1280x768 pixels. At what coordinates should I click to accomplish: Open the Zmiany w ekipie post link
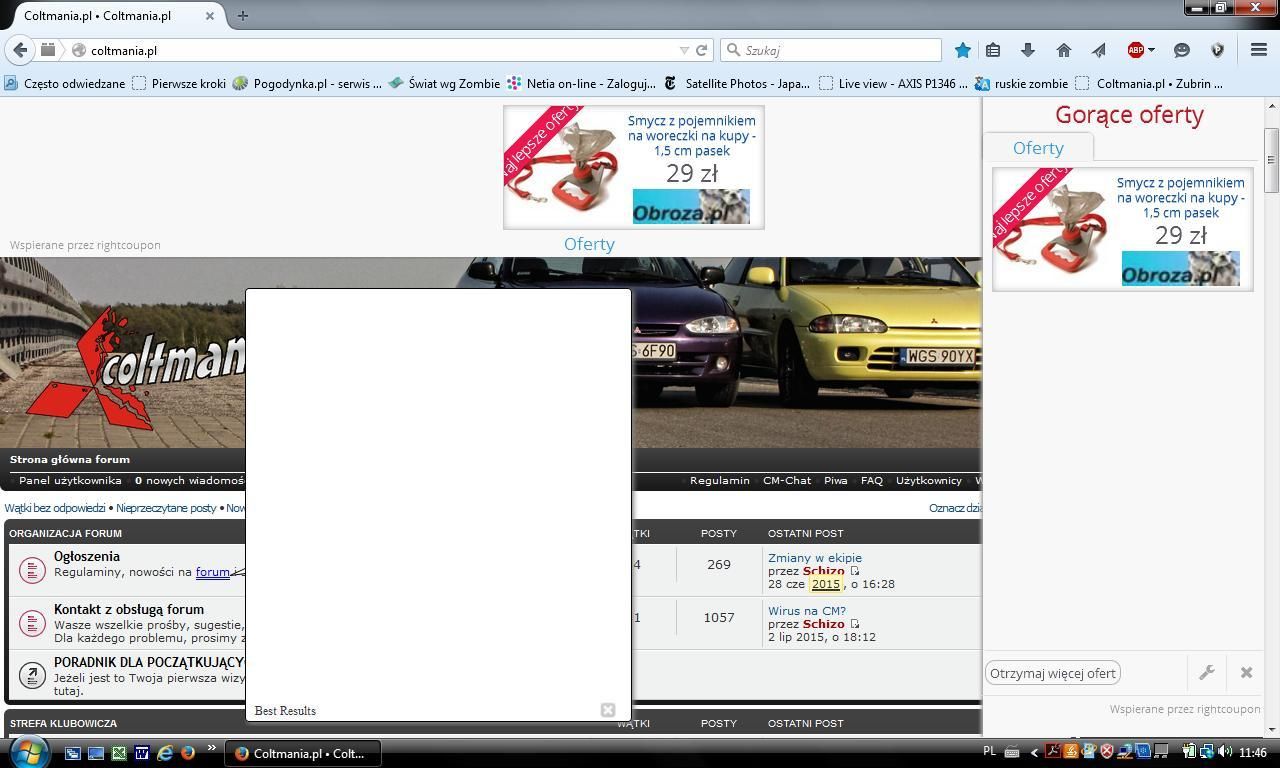click(814, 558)
